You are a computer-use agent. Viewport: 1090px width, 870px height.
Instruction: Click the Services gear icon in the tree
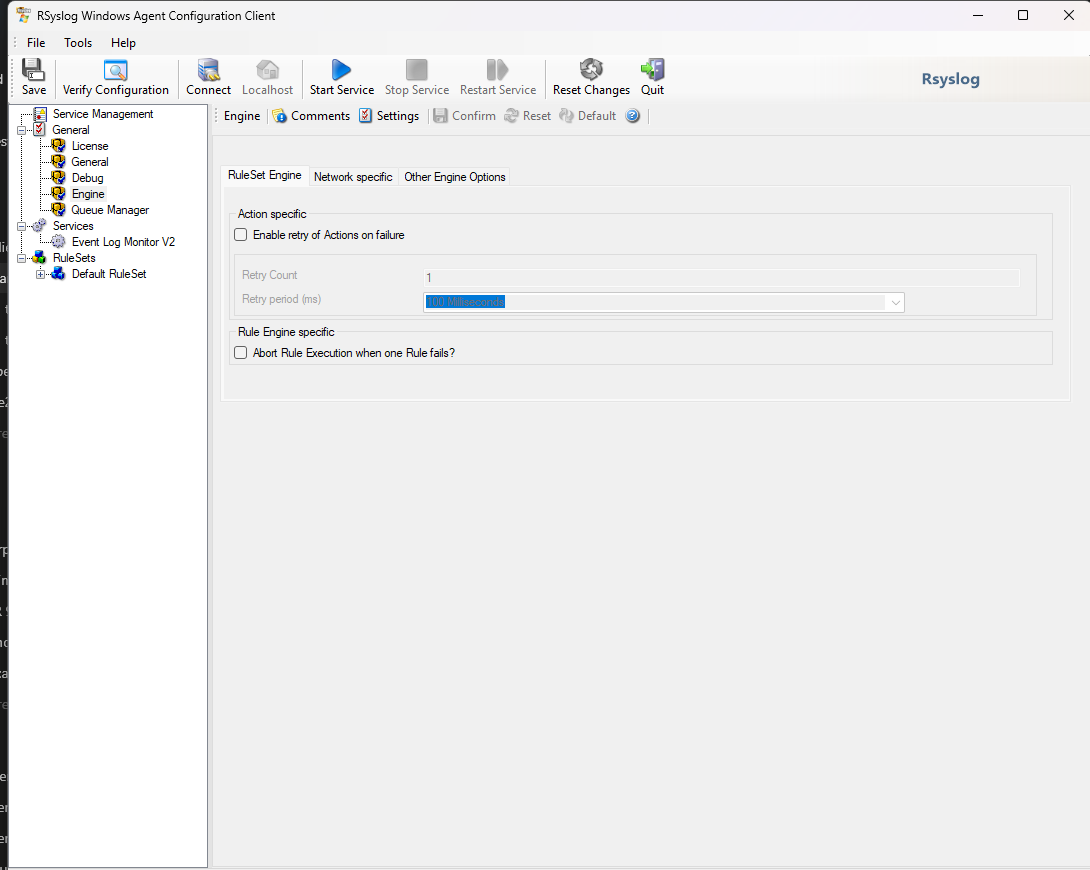[40, 226]
